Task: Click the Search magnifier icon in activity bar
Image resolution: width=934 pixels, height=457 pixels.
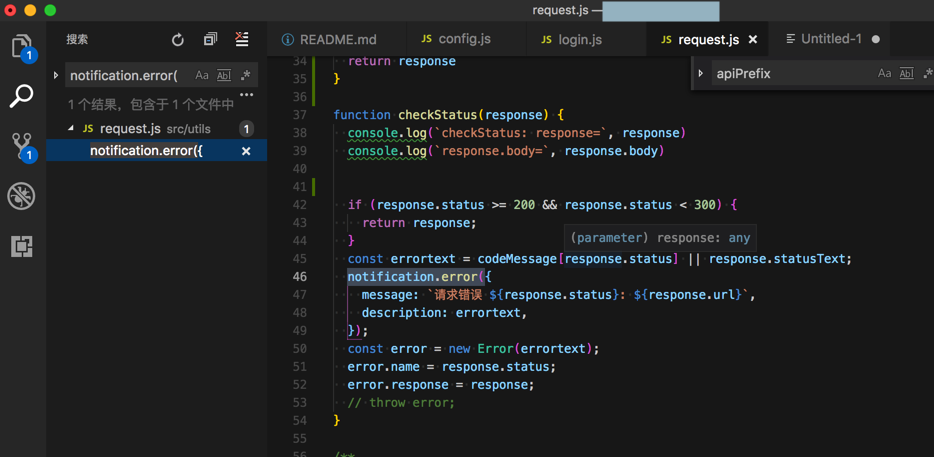Action: click(22, 96)
